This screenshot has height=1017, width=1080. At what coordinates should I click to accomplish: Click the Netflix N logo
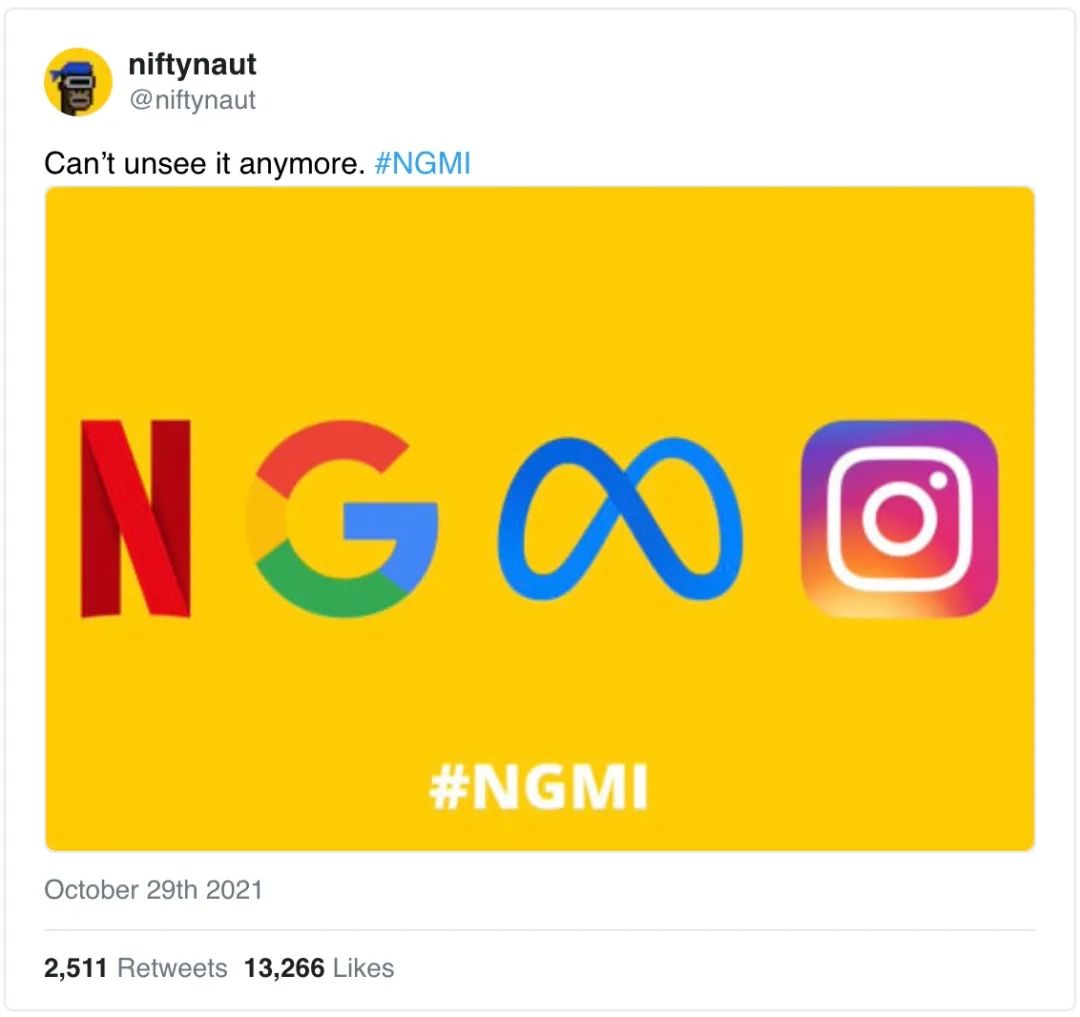[x=136, y=518]
